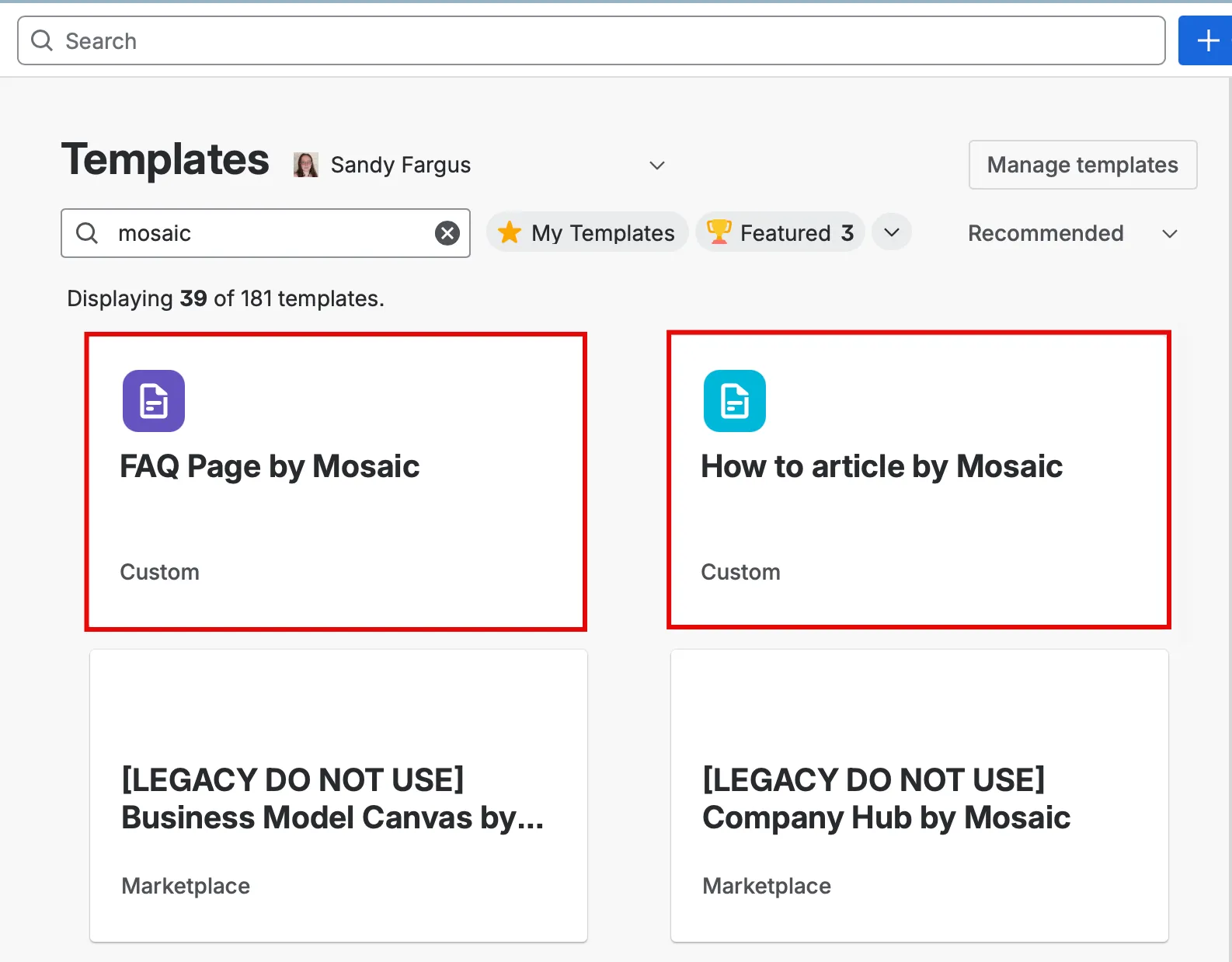The width and height of the screenshot is (1232, 962).
Task: Toggle the My Templates filter
Action: coord(587,232)
